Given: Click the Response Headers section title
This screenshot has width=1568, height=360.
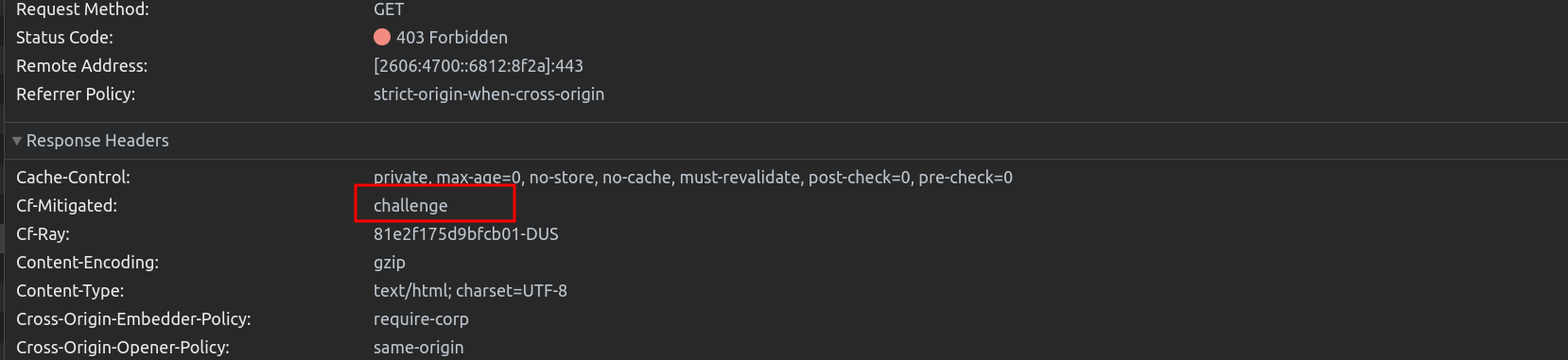Looking at the screenshot, I should [97, 141].
